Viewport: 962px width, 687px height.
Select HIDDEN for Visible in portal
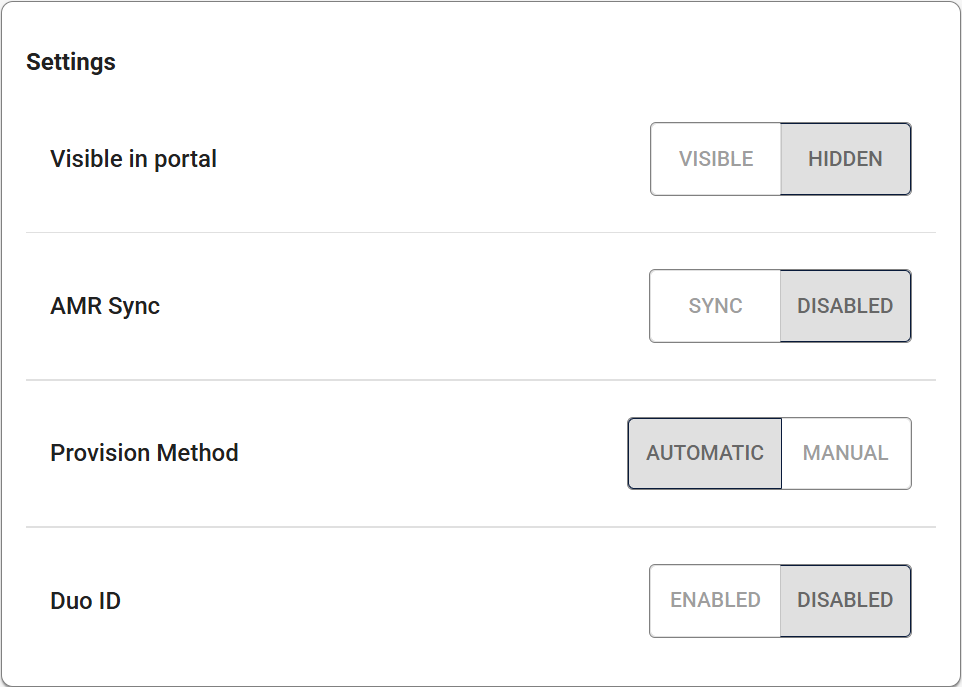pyautogui.click(x=845, y=158)
